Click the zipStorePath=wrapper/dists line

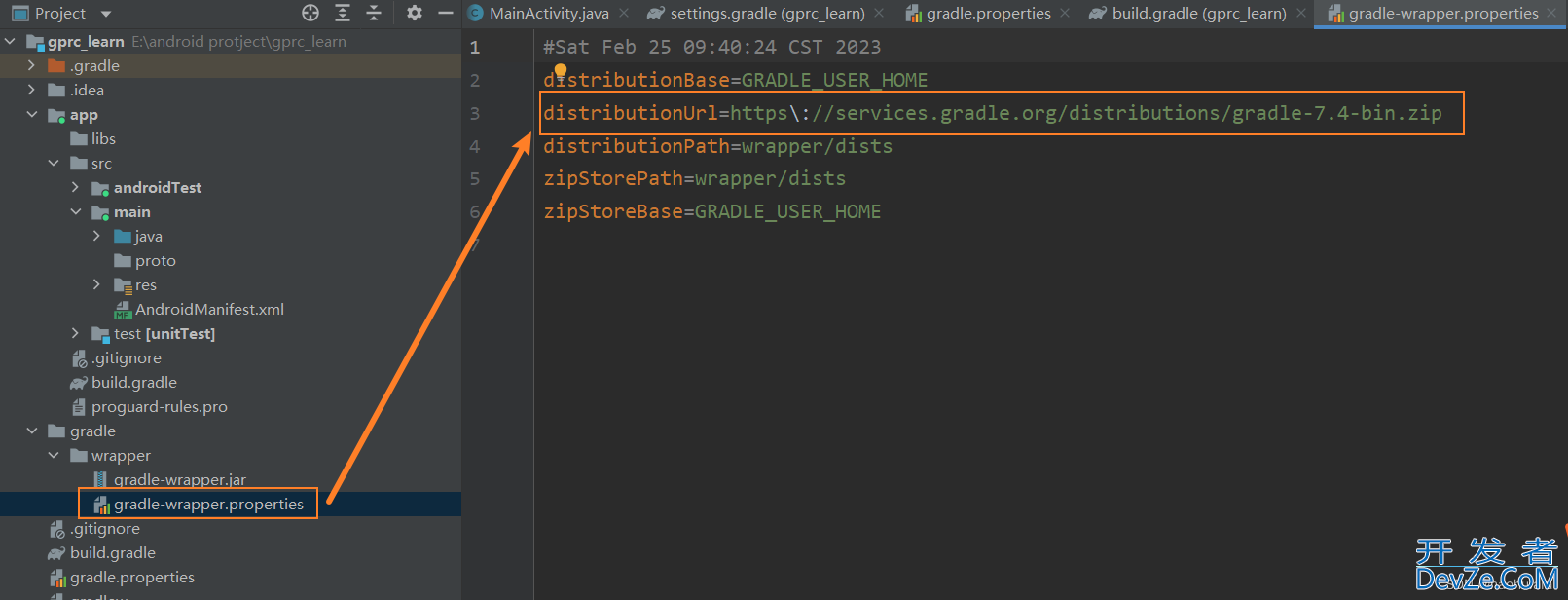click(695, 178)
